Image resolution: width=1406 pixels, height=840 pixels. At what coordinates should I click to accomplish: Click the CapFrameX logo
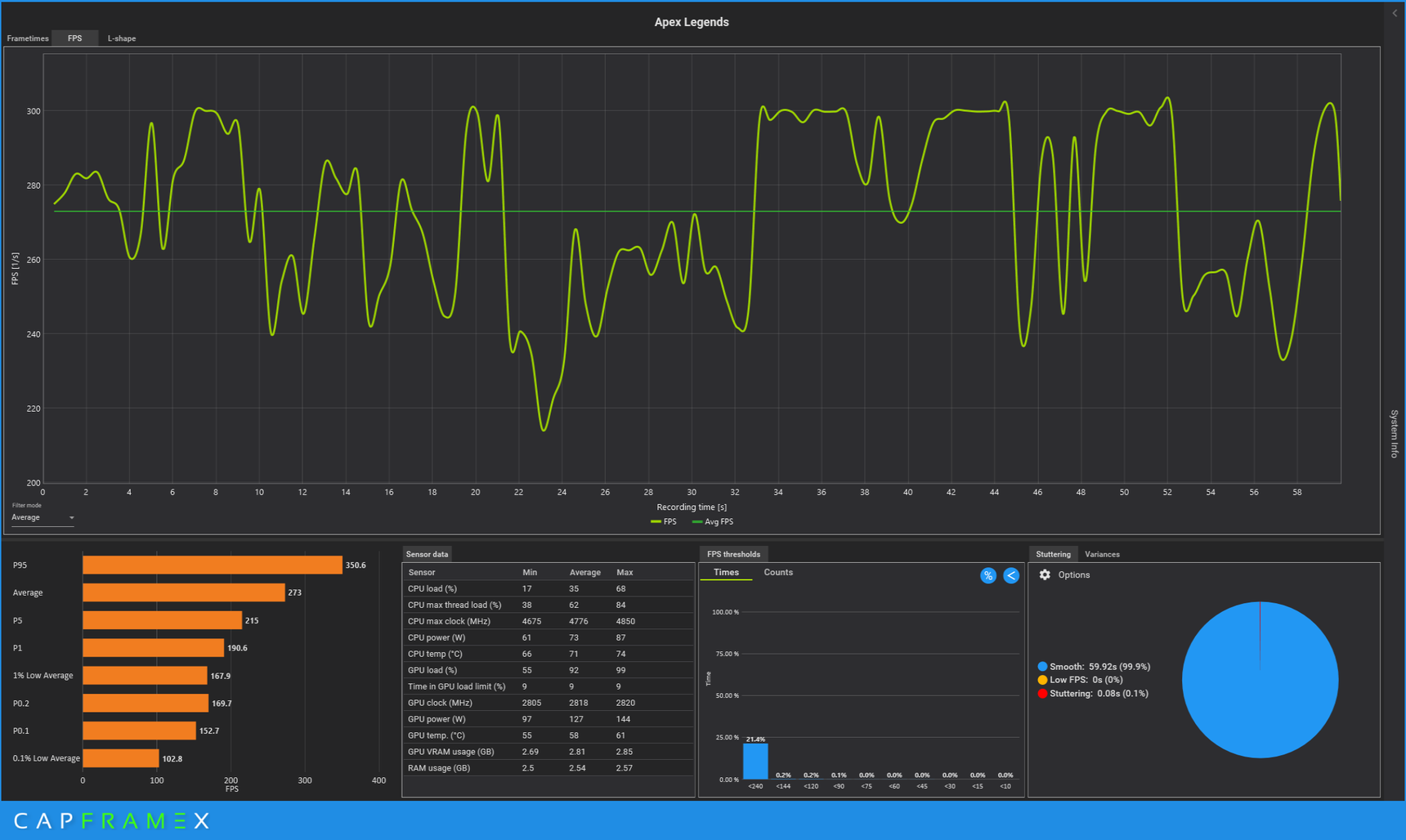point(112,820)
